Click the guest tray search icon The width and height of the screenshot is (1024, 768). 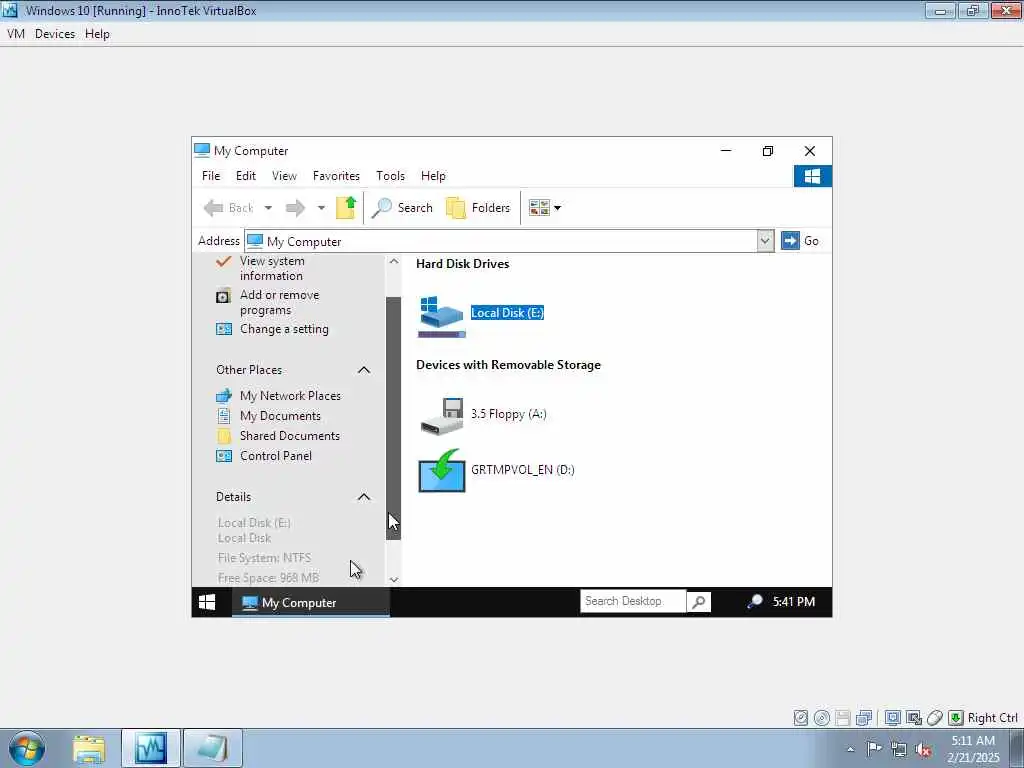[754, 601]
